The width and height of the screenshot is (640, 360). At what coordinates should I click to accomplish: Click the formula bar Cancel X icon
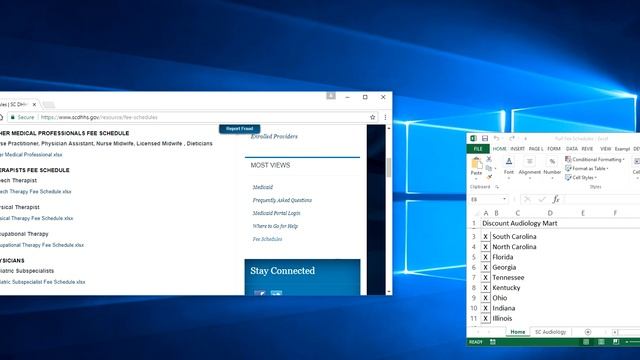tap(527, 199)
